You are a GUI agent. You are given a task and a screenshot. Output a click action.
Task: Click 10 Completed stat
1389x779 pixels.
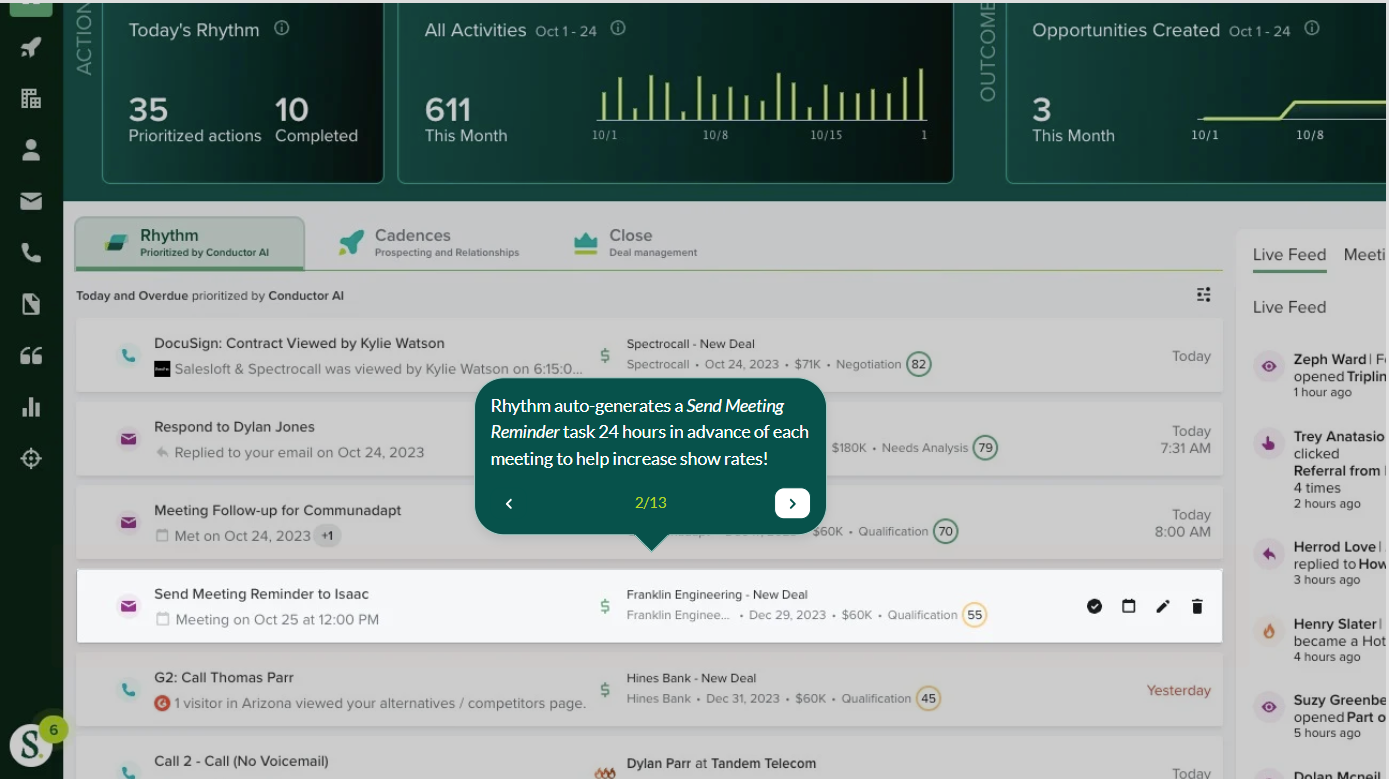click(316, 119)
